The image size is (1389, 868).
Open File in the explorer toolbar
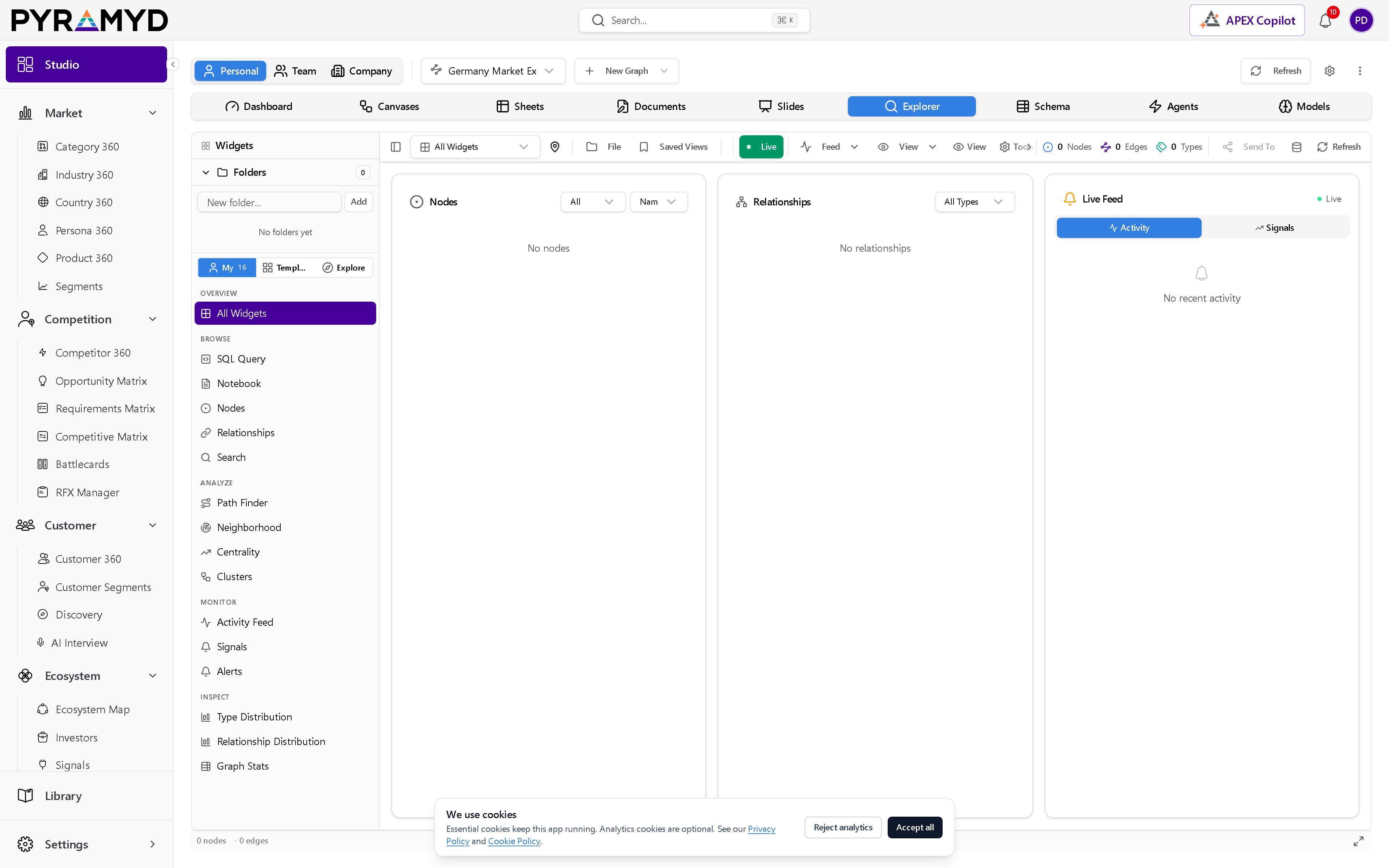tap(603, 147)
